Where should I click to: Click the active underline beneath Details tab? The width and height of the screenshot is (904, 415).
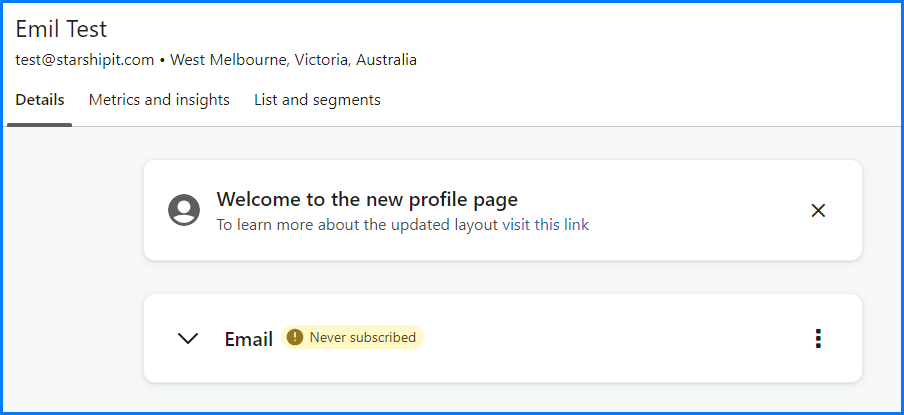tap(40, 125)
